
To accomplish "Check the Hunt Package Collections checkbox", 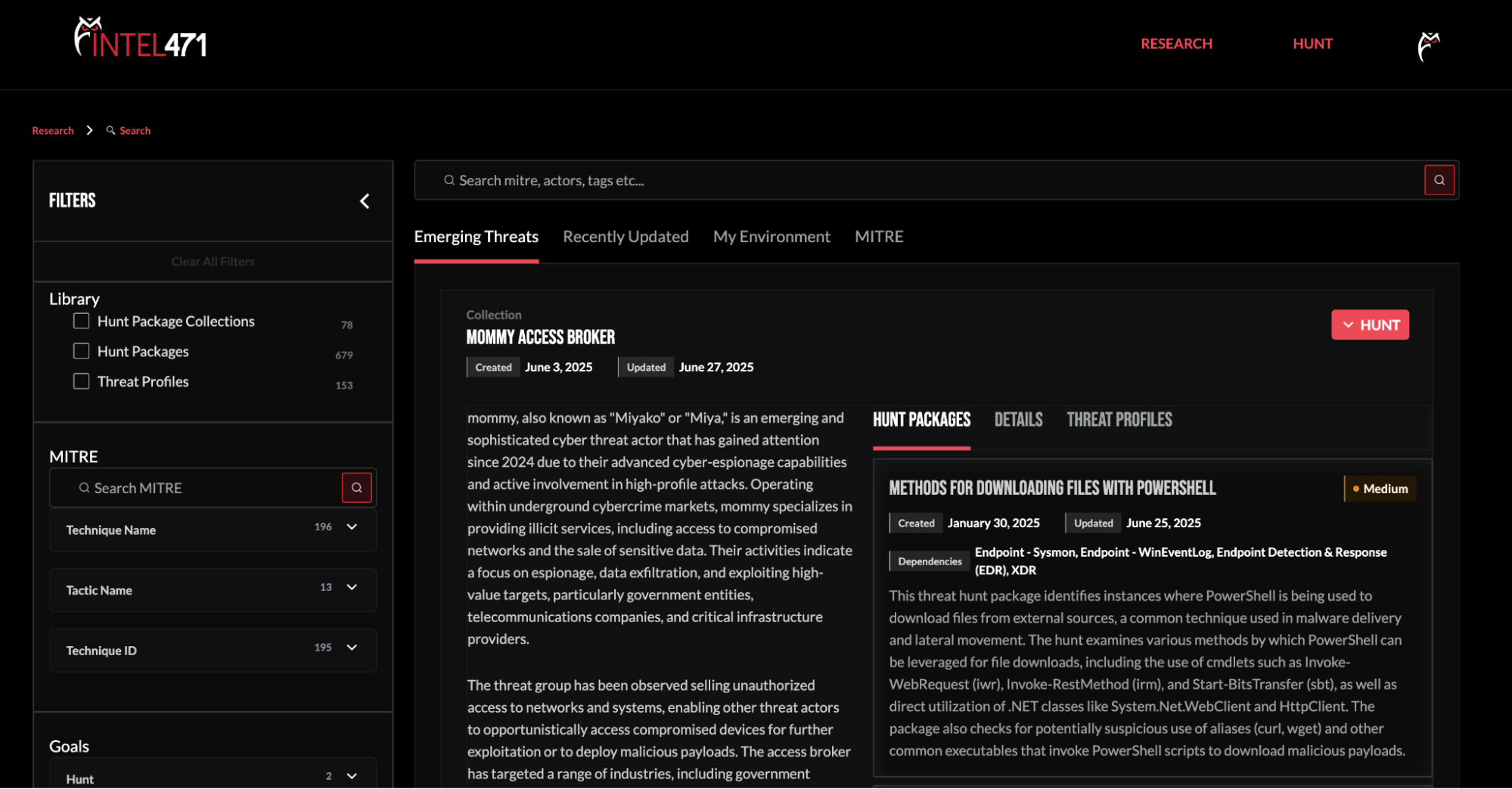I will pos(81,321).
